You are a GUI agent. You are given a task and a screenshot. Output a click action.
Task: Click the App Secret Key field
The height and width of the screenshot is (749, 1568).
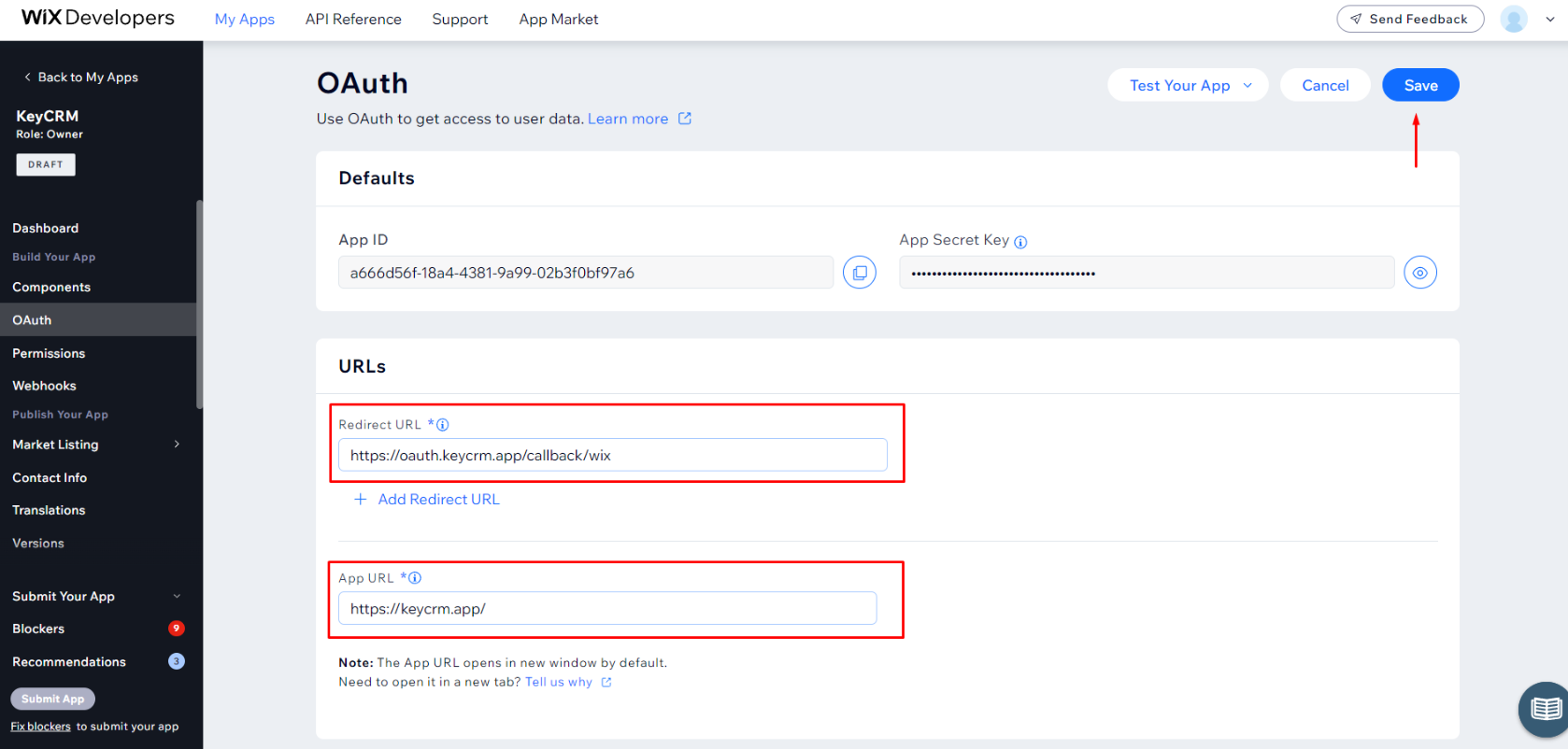1147,273
